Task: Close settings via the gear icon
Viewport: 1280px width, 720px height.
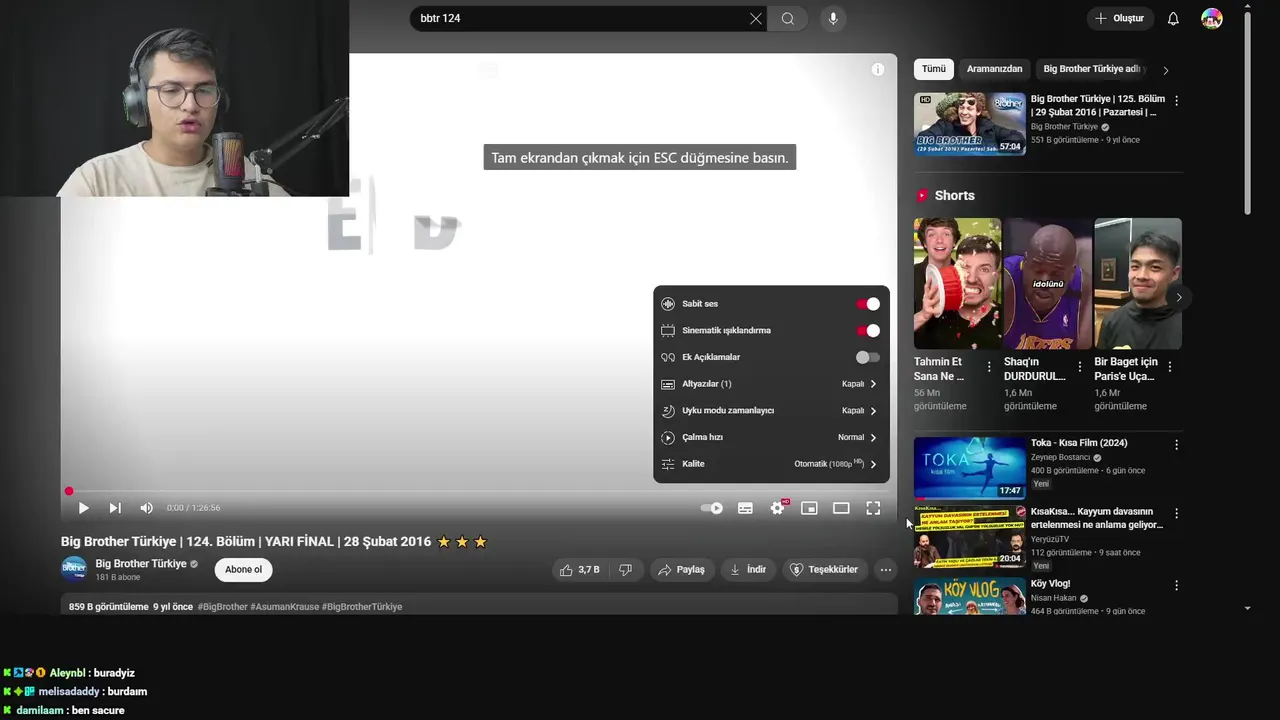Action: [778, 508]
